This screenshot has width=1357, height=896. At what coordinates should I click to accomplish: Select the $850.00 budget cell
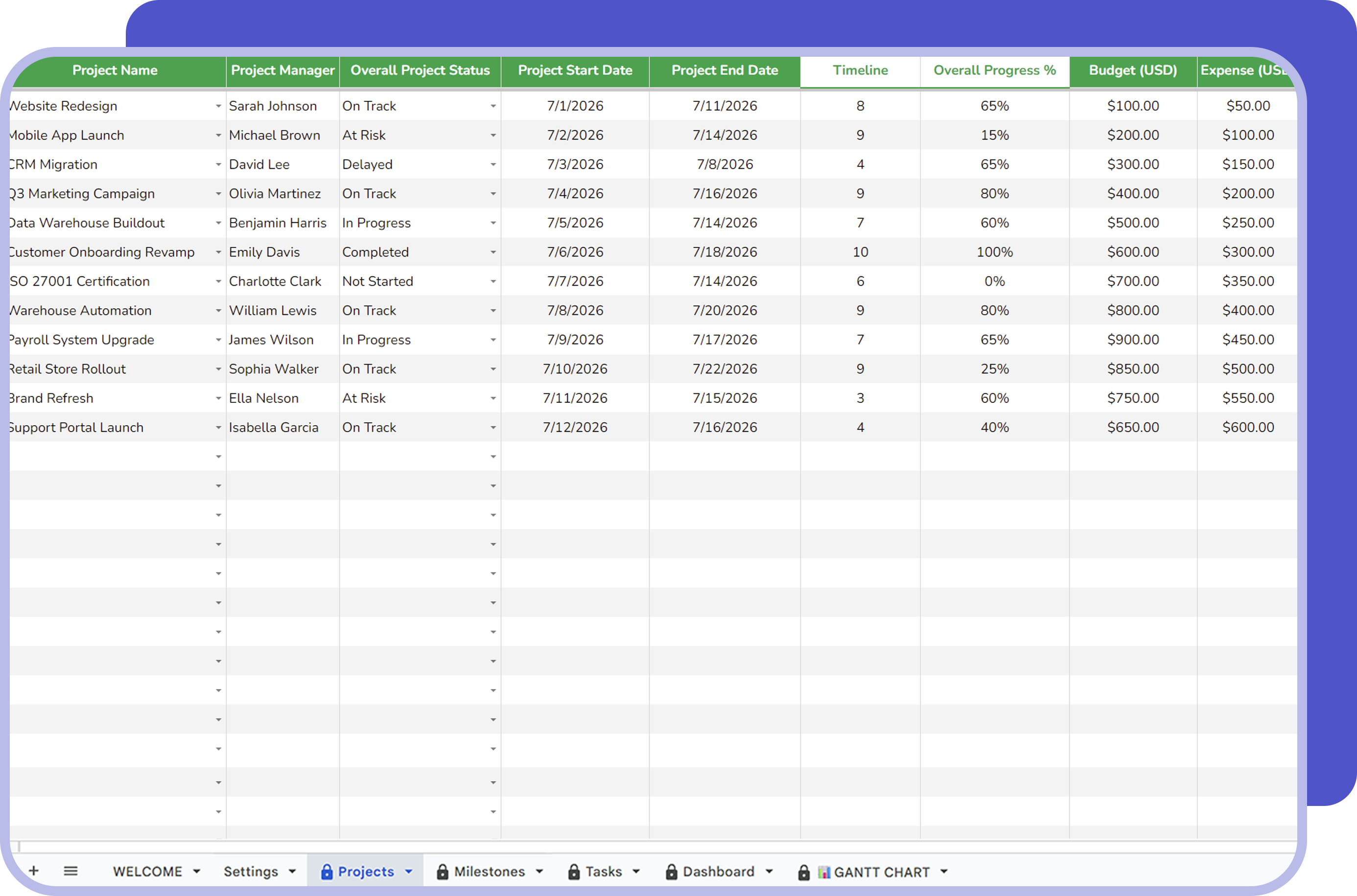click(x=1133, y=369)
